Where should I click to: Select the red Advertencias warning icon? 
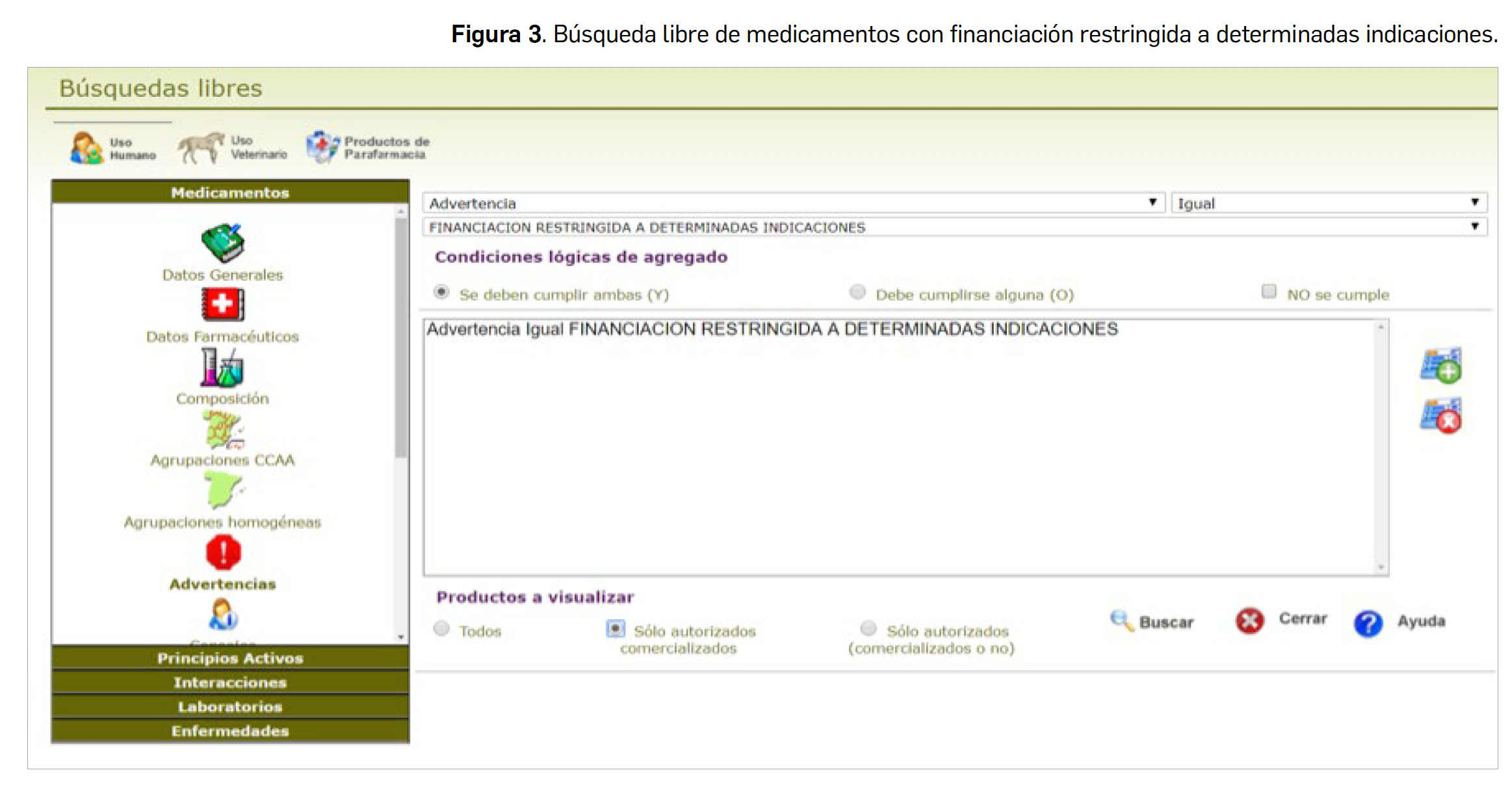(x=223, y=552)
